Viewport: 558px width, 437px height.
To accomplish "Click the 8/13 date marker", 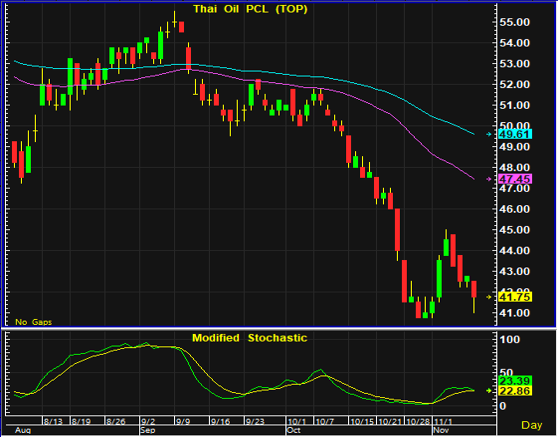I will [x=53, y=422].
